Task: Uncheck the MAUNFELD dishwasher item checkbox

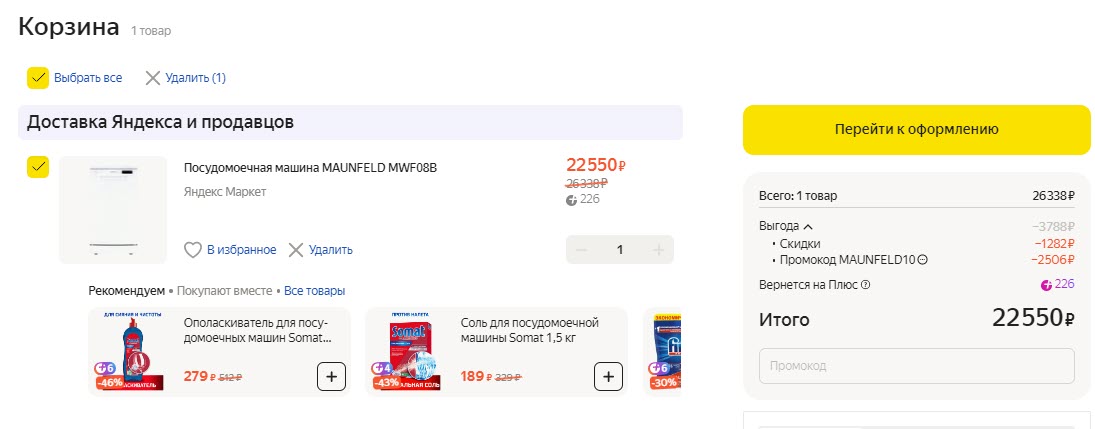Action: tap(38, 167)
